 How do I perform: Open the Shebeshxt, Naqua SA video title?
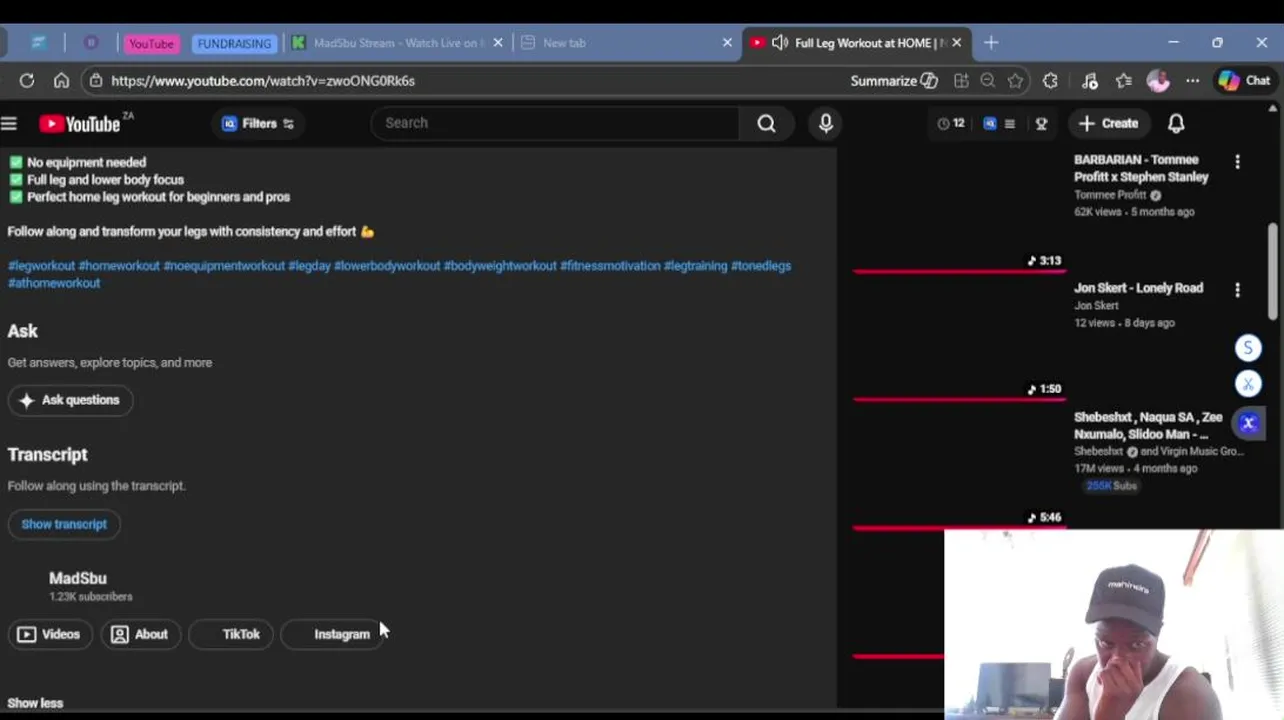coord(1148,426)
